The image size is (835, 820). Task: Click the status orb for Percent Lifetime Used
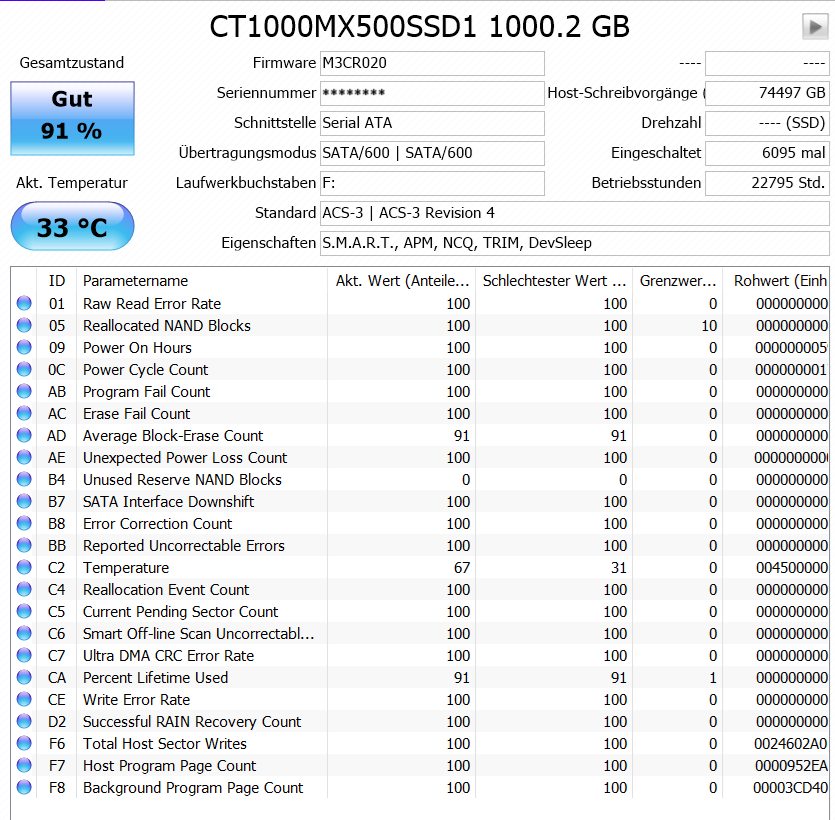coord(24,678)
